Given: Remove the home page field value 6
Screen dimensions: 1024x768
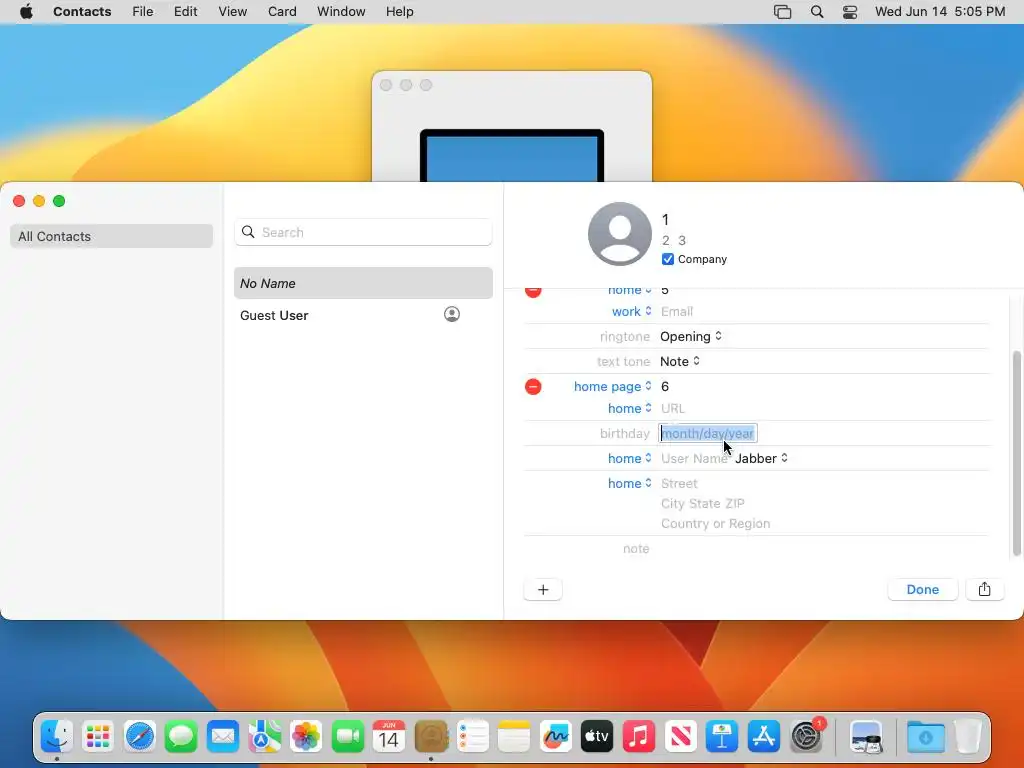Looking at the screenshot, I should [533, 387].
